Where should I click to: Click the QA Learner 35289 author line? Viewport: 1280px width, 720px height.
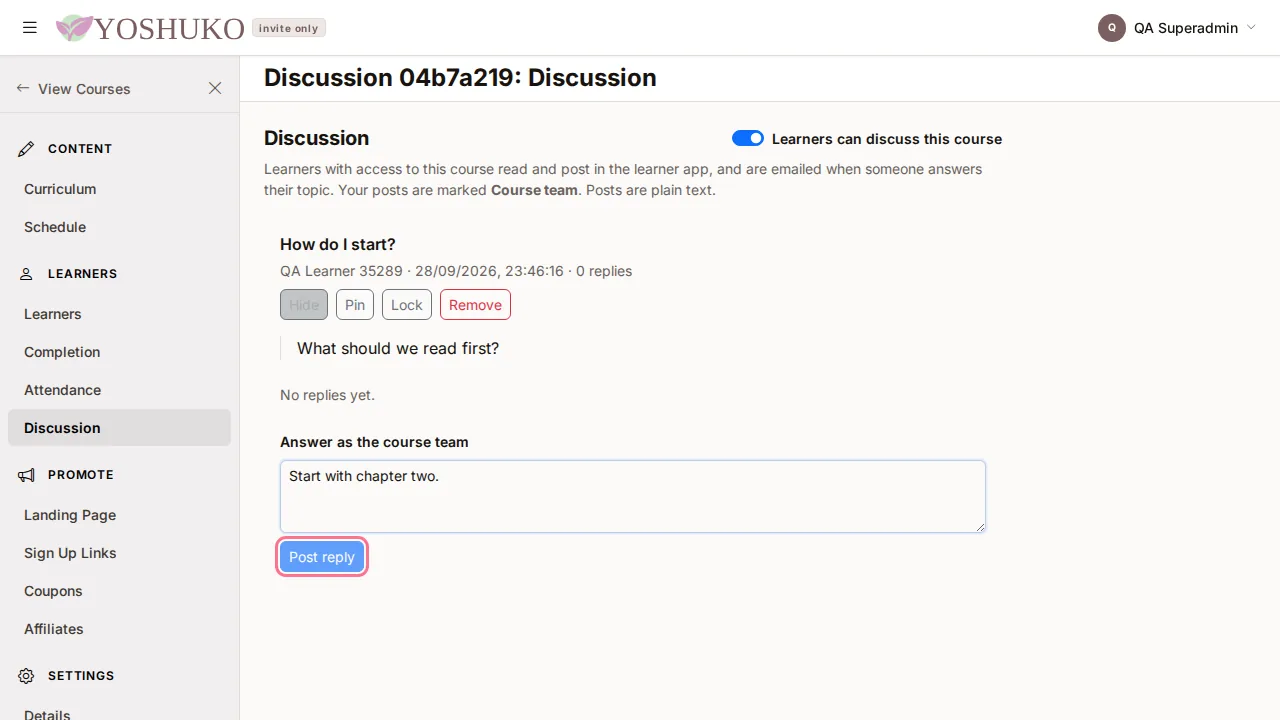(456, 271)
